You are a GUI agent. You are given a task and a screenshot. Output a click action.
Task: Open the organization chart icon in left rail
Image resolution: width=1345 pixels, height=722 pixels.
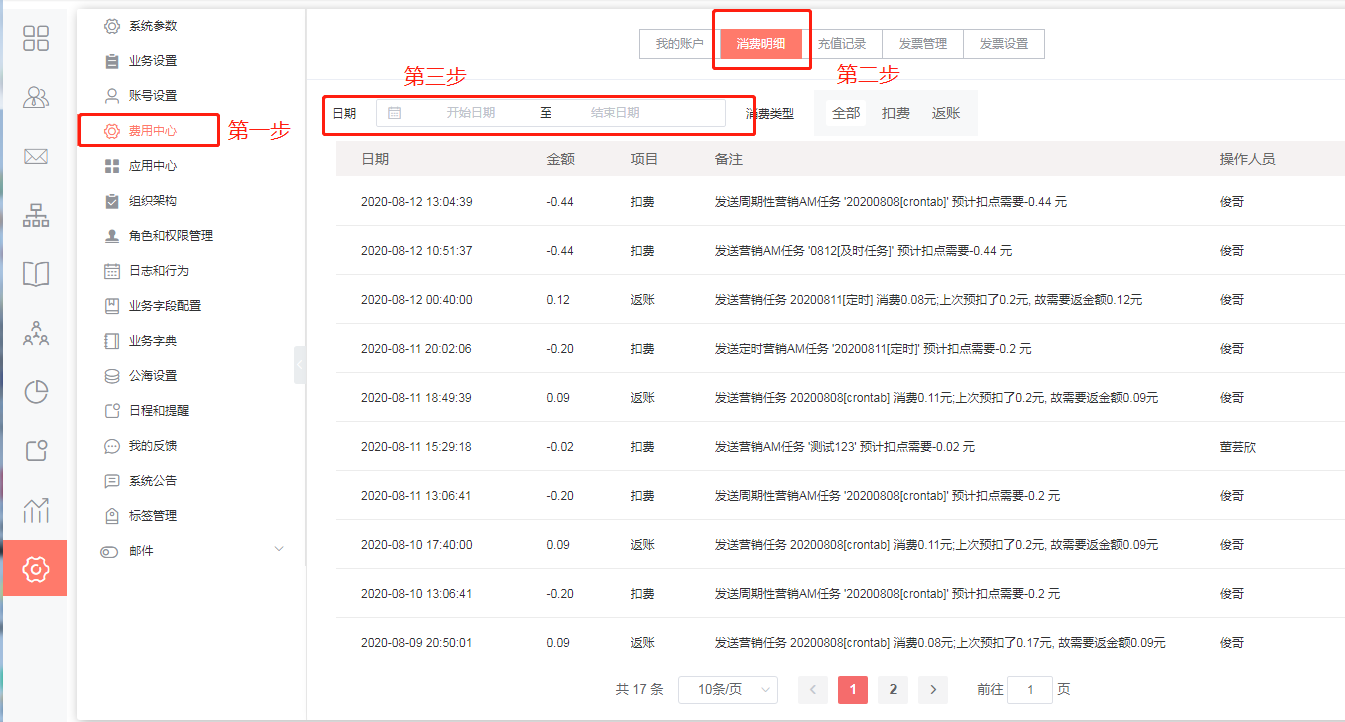click(x=36, y=215)
